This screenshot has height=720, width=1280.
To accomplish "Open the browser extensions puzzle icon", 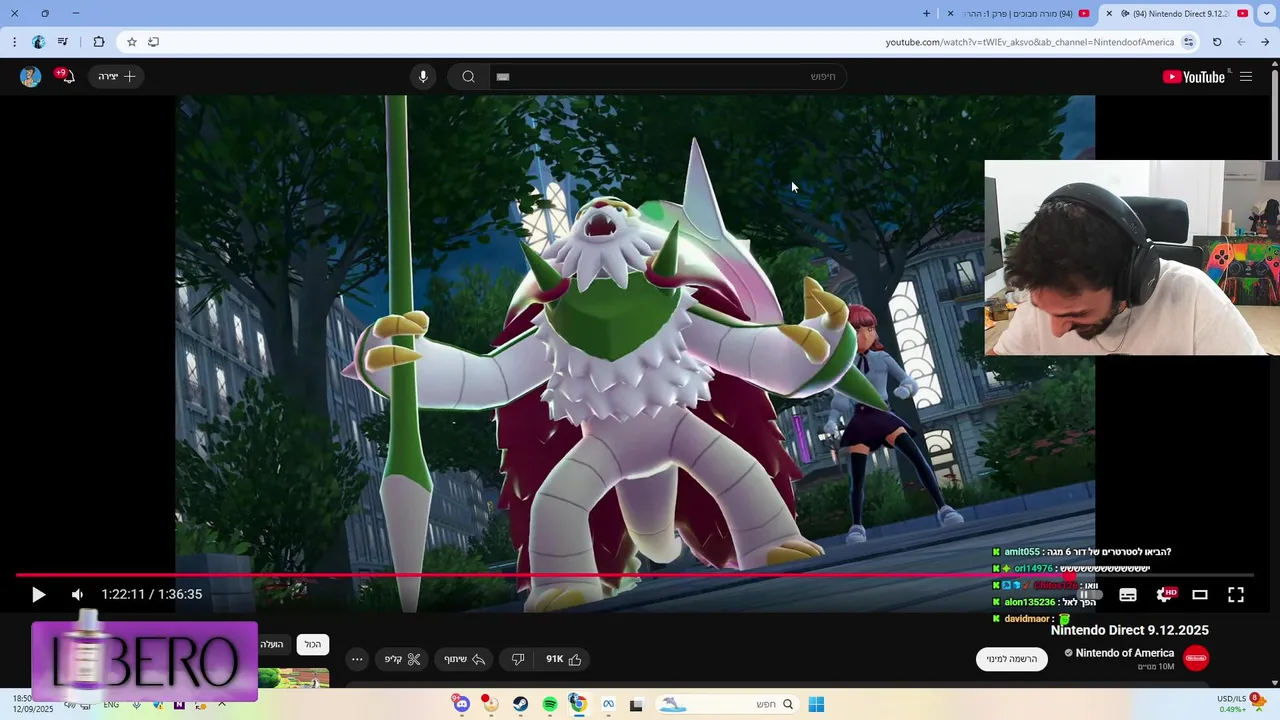I will tap(98, 42).
